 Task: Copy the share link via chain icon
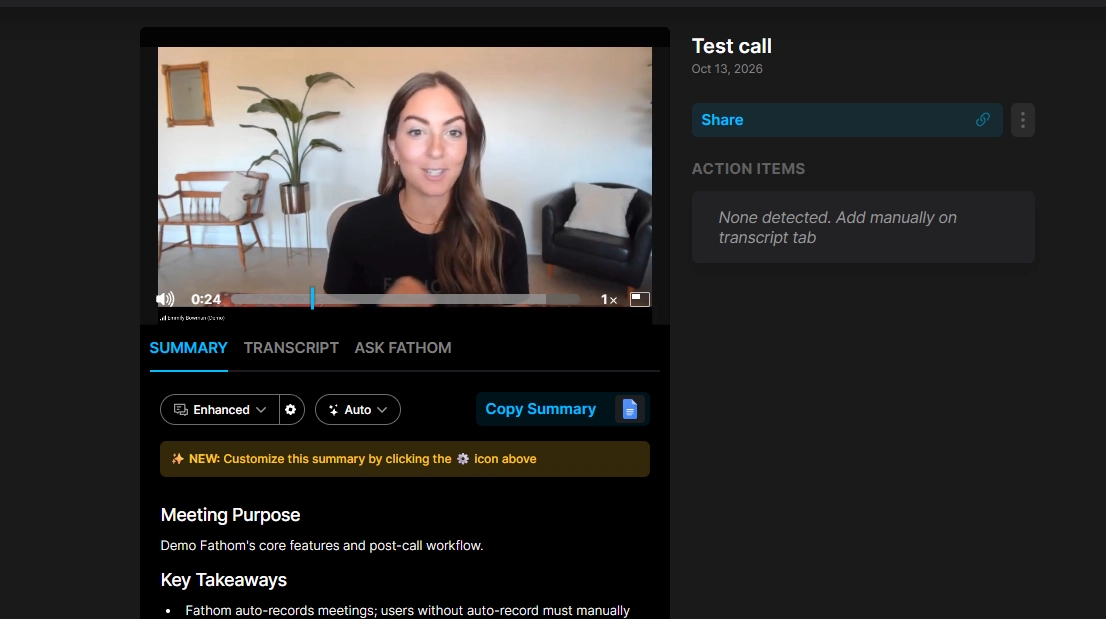coord(983,120)
